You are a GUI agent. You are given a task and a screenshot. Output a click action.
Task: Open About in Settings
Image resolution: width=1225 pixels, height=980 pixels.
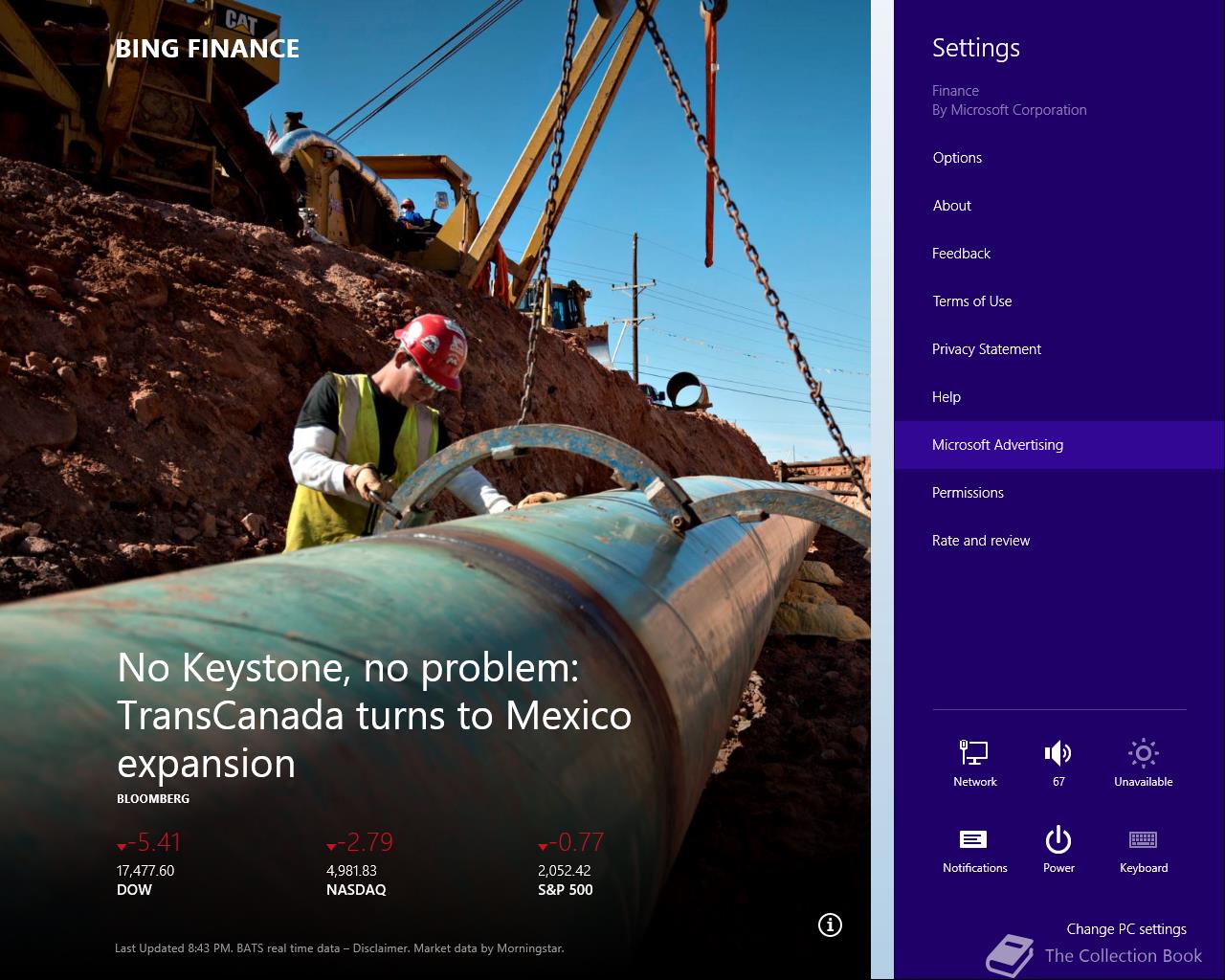(x=1058, y=206)
